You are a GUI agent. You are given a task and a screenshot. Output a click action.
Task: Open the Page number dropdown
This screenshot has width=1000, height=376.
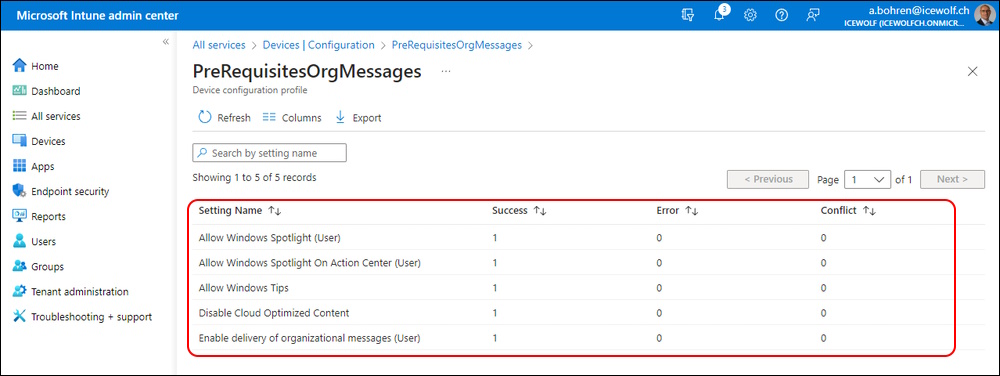point(867,179)
